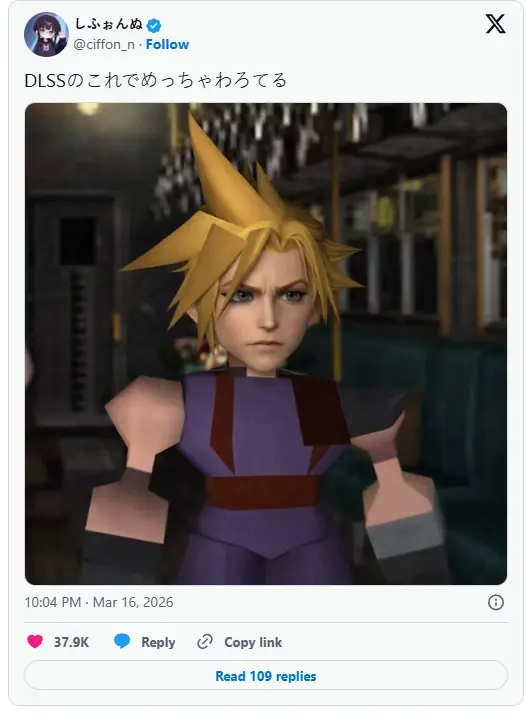
Task: Click the chain link icon beside Copy link
Action: click(x=205, y=642)
